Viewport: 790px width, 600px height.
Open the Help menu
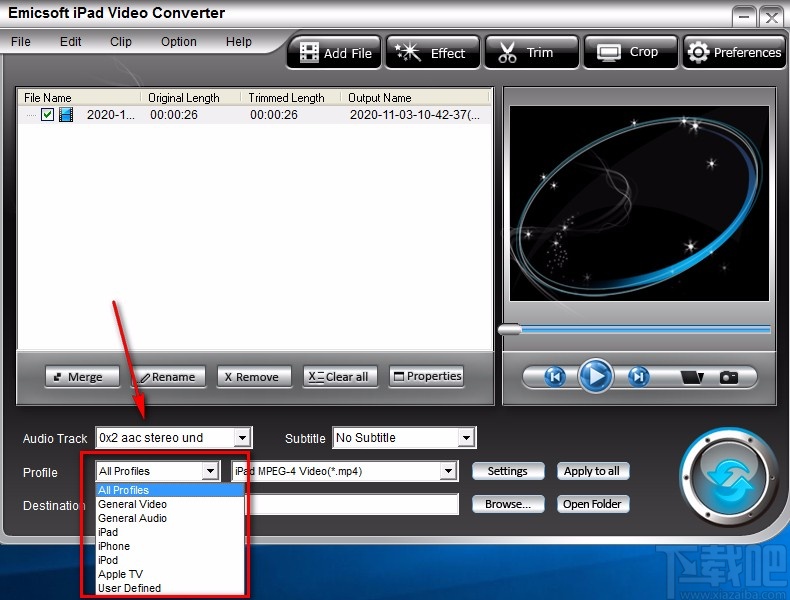click(x=239, y=41)
